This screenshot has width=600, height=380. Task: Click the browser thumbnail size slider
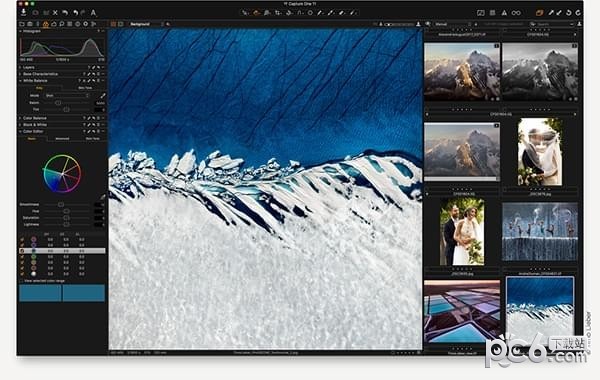point(399,24)
